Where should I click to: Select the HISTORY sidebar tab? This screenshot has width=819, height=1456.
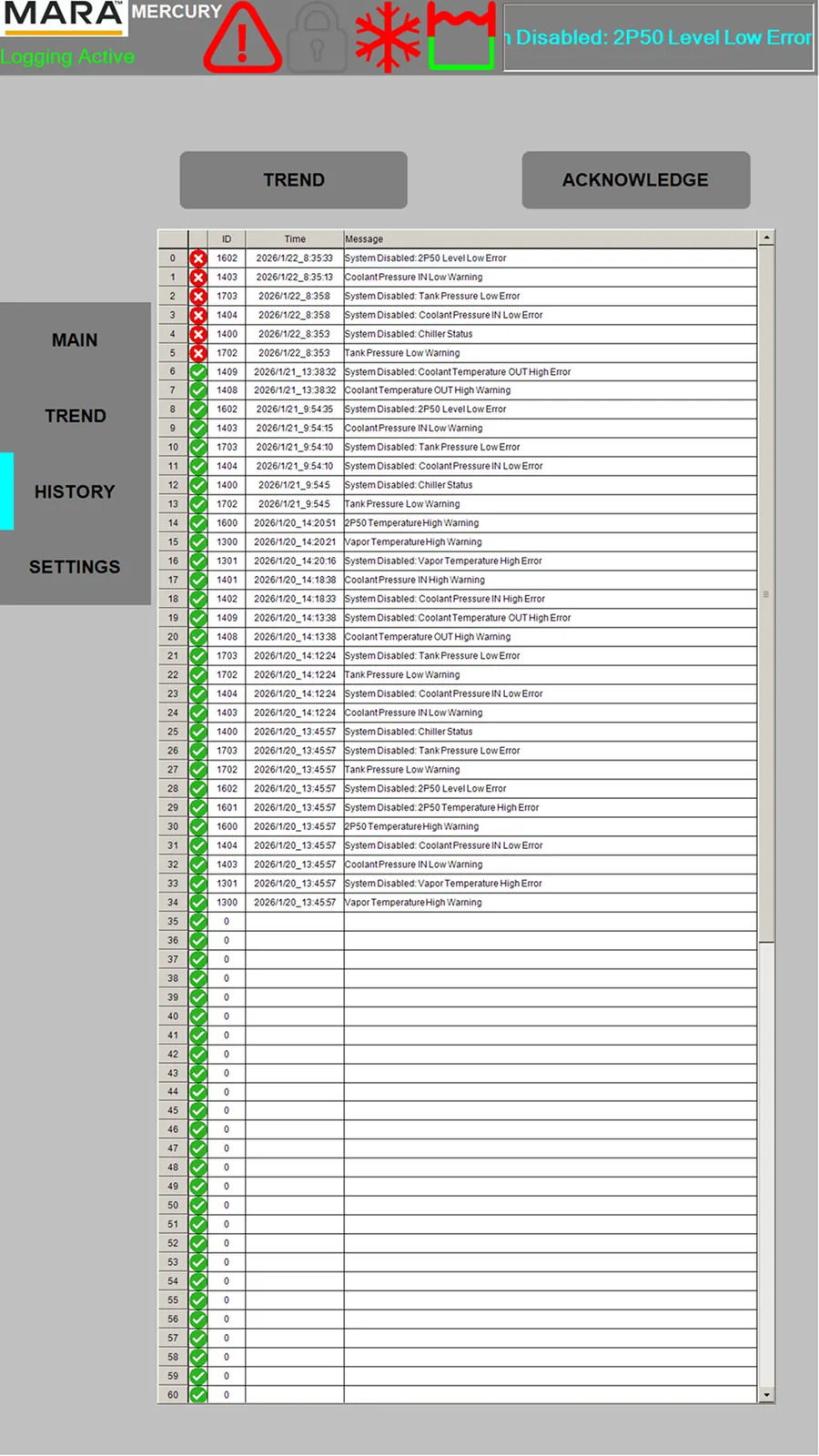click(x=75, y=491)
